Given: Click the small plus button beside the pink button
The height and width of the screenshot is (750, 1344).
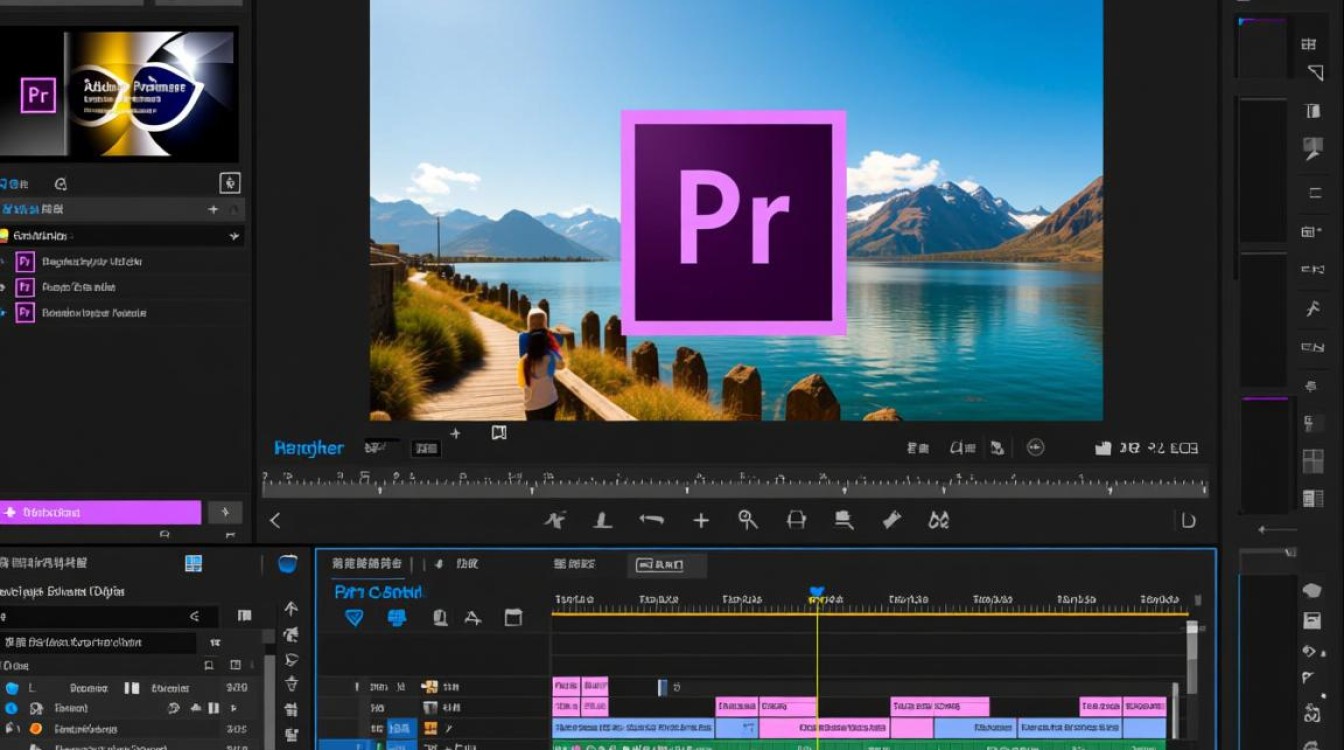Looking at the screenshot, I should (225, 512).
